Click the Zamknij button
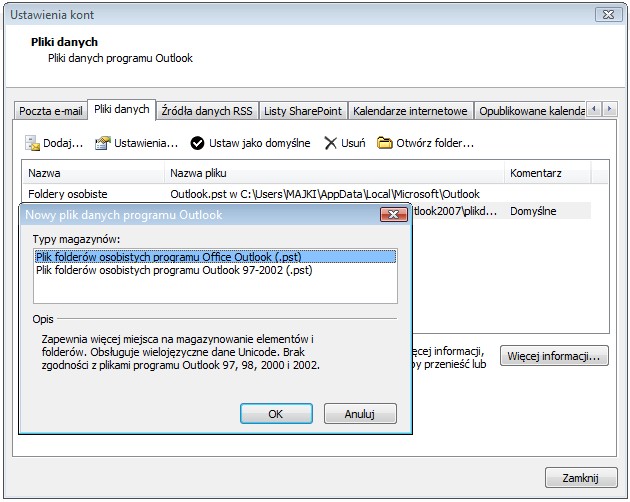The width and height of the screenshot is (630, 502). [x=580, y=476]
